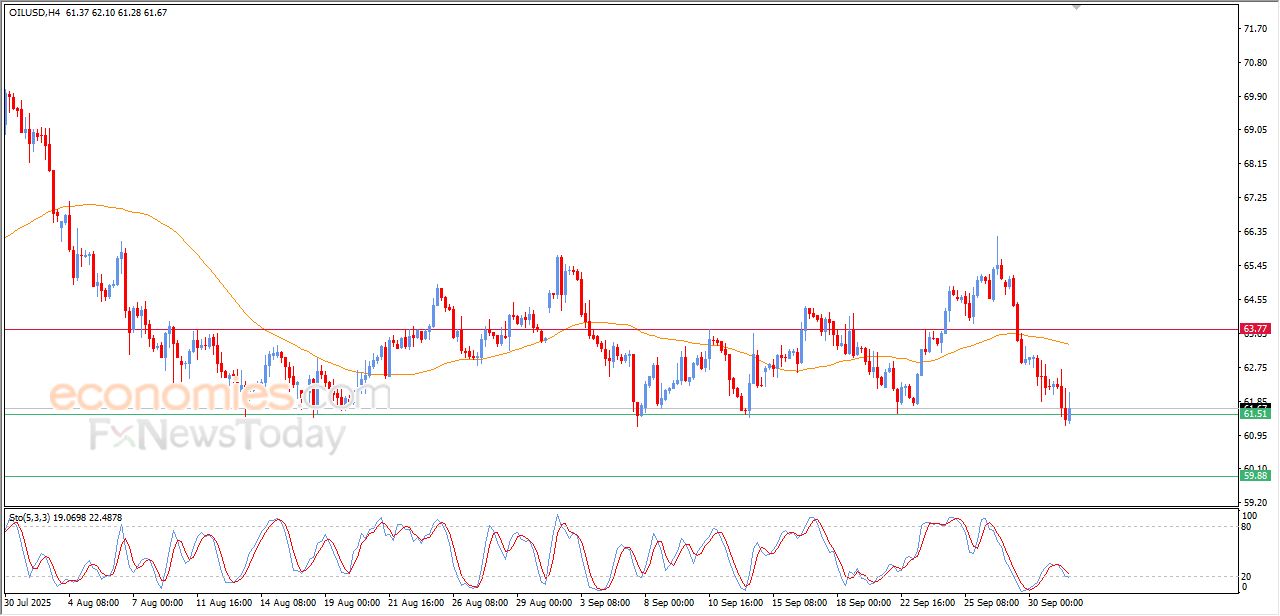Click the FxNewsToday watermark logo

point(218,437)
